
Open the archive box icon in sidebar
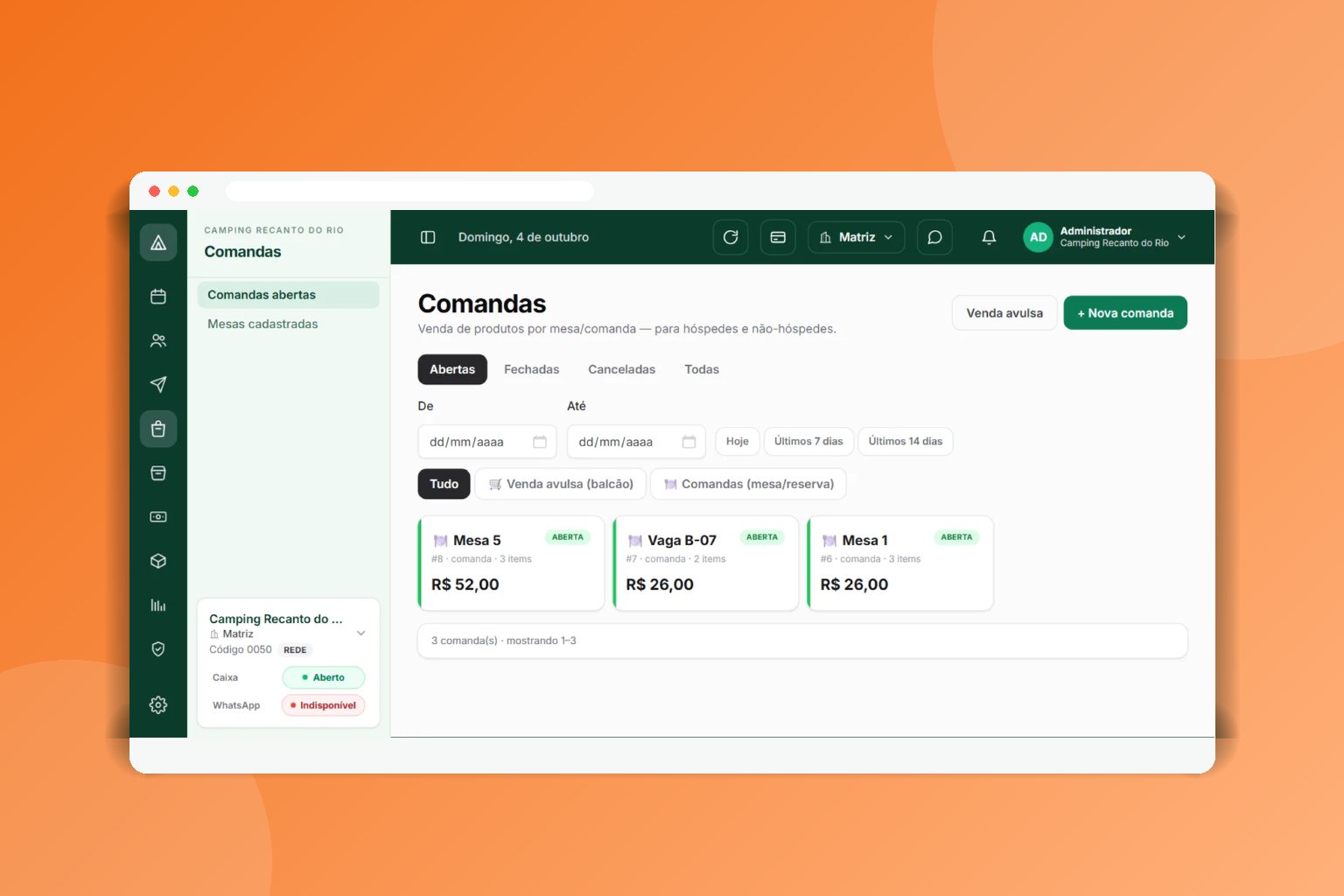point(158,472)
